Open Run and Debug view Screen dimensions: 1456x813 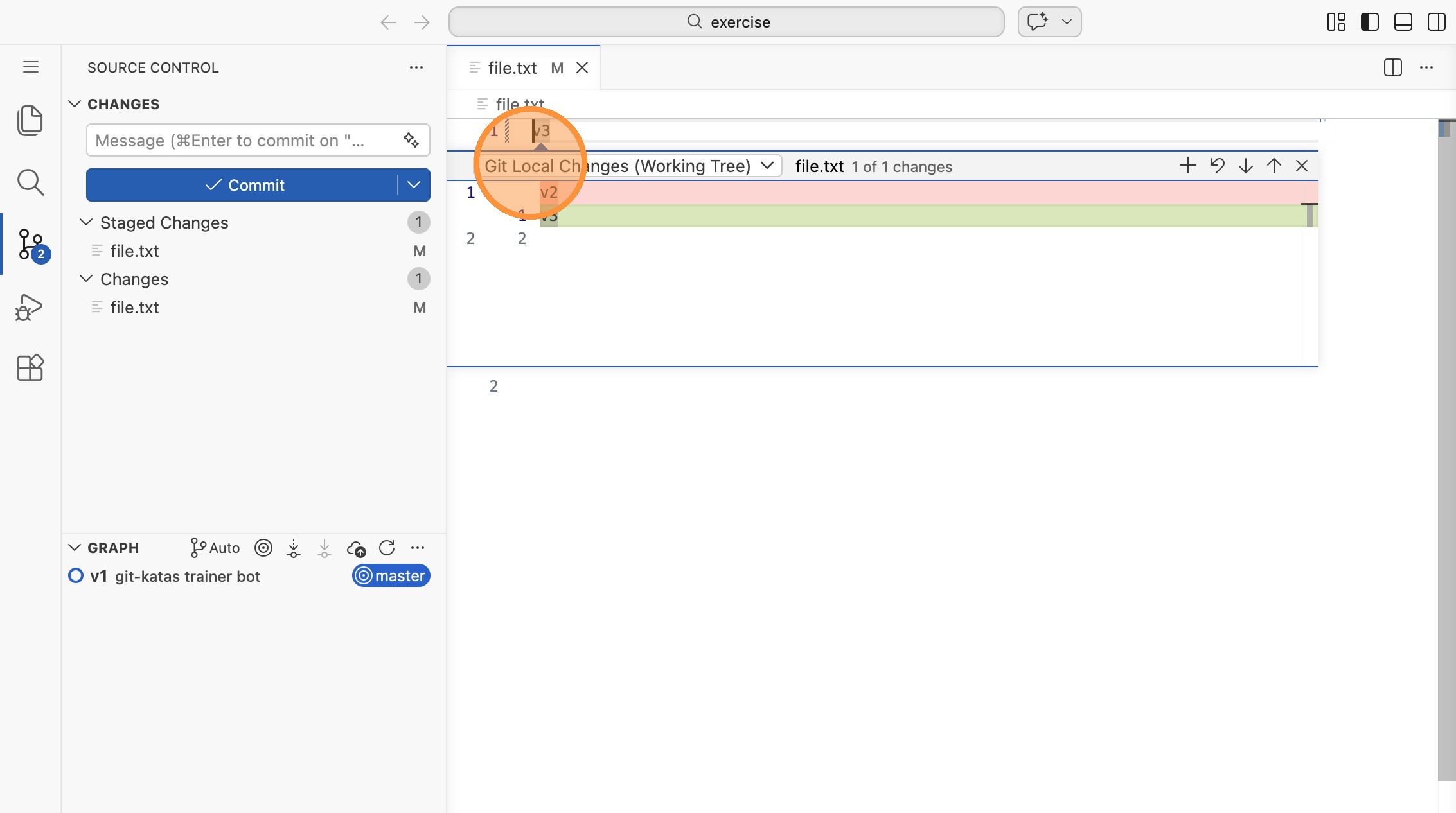coord(30,307)
